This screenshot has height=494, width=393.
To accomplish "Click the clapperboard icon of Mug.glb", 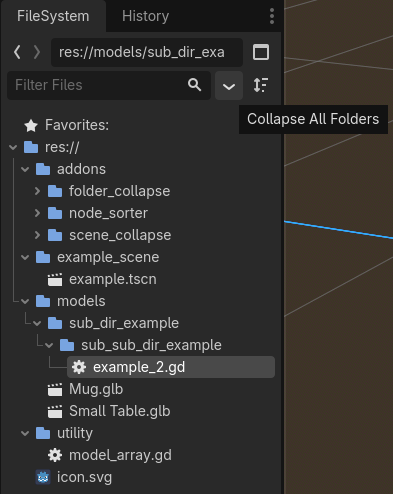I will click(55, 389).
